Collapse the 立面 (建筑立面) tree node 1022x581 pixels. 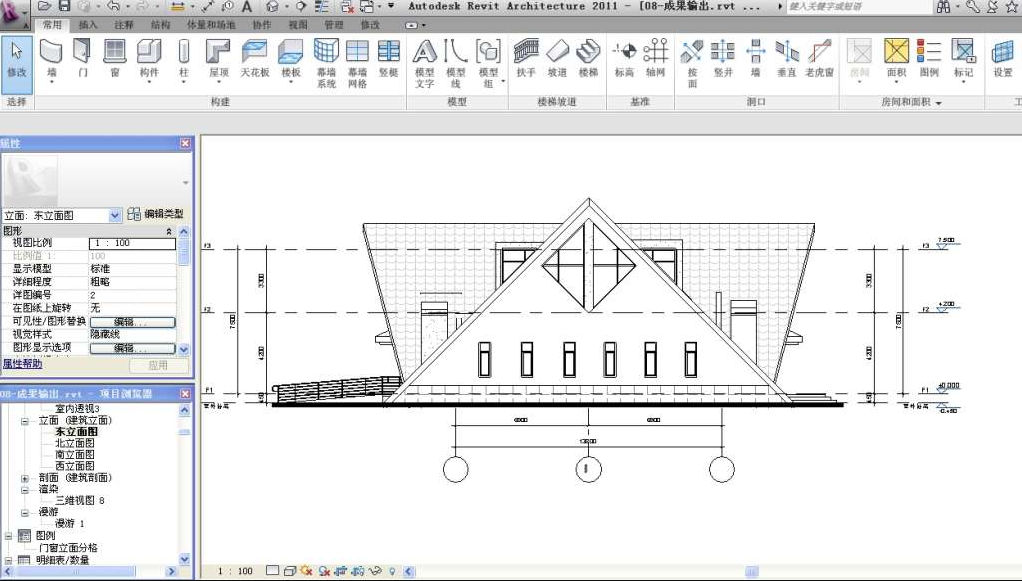25,421
